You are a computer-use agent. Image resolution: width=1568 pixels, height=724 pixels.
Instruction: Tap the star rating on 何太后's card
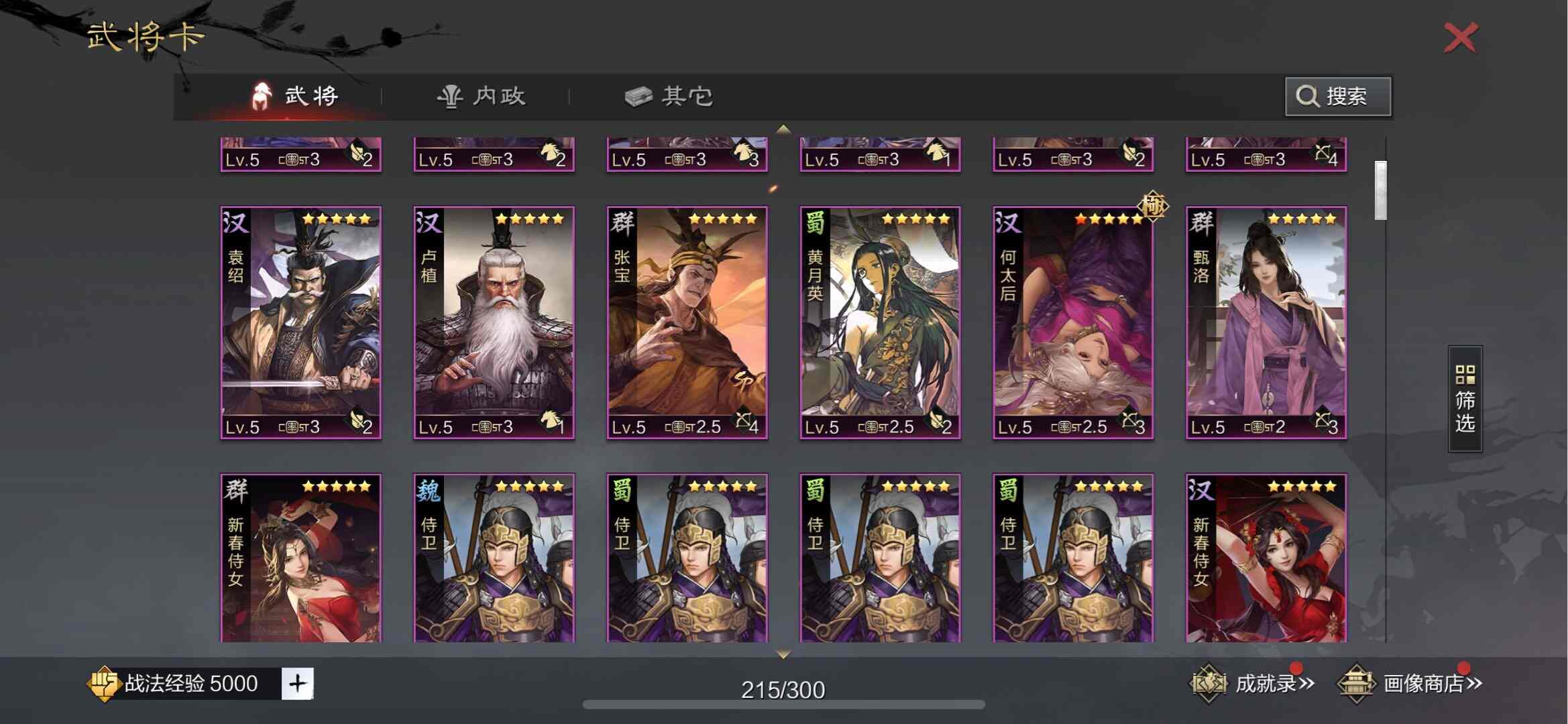1109,219
